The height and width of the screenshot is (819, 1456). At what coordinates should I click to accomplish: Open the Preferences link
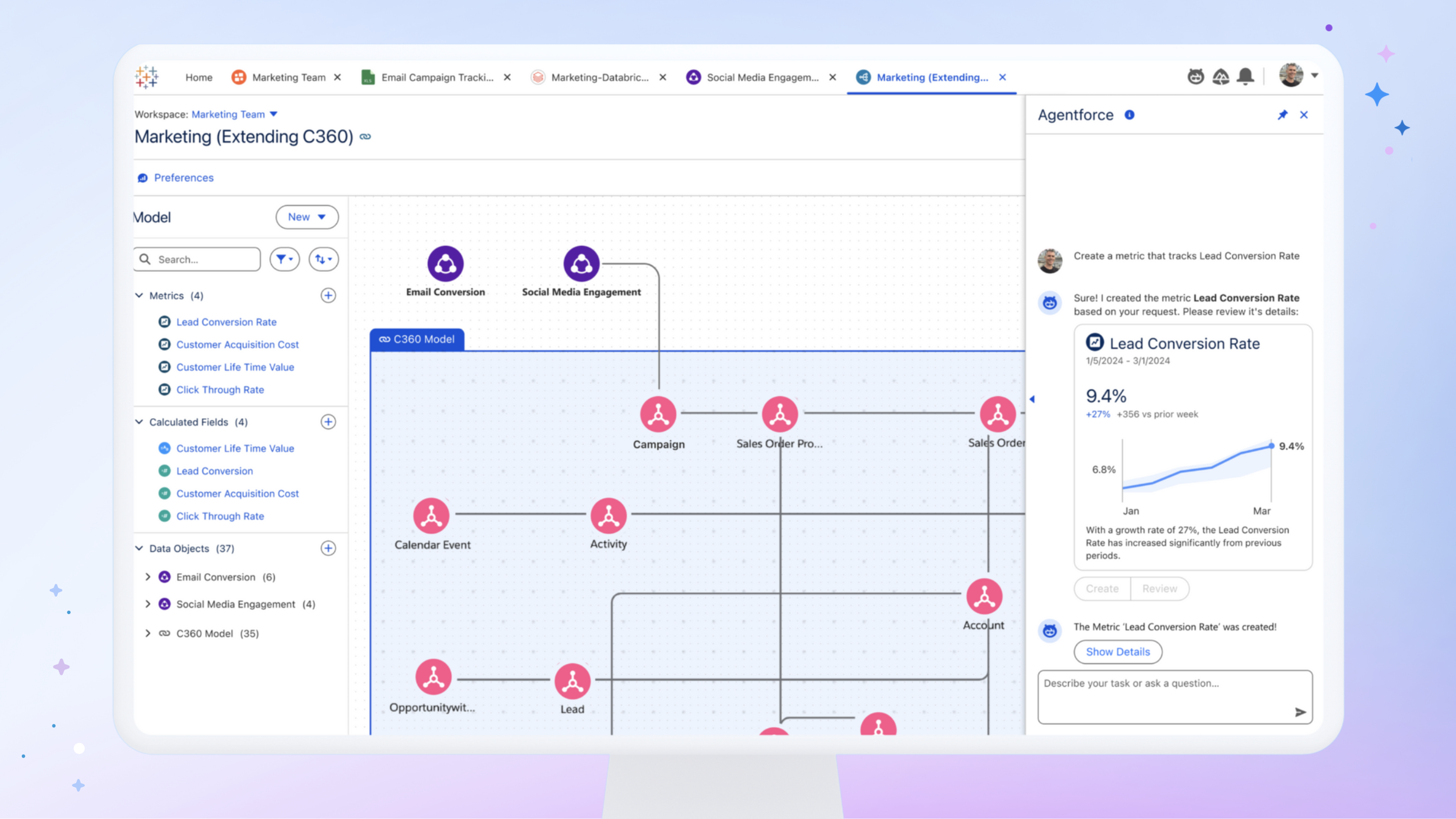pyautogui.click(x=183, y=177)
